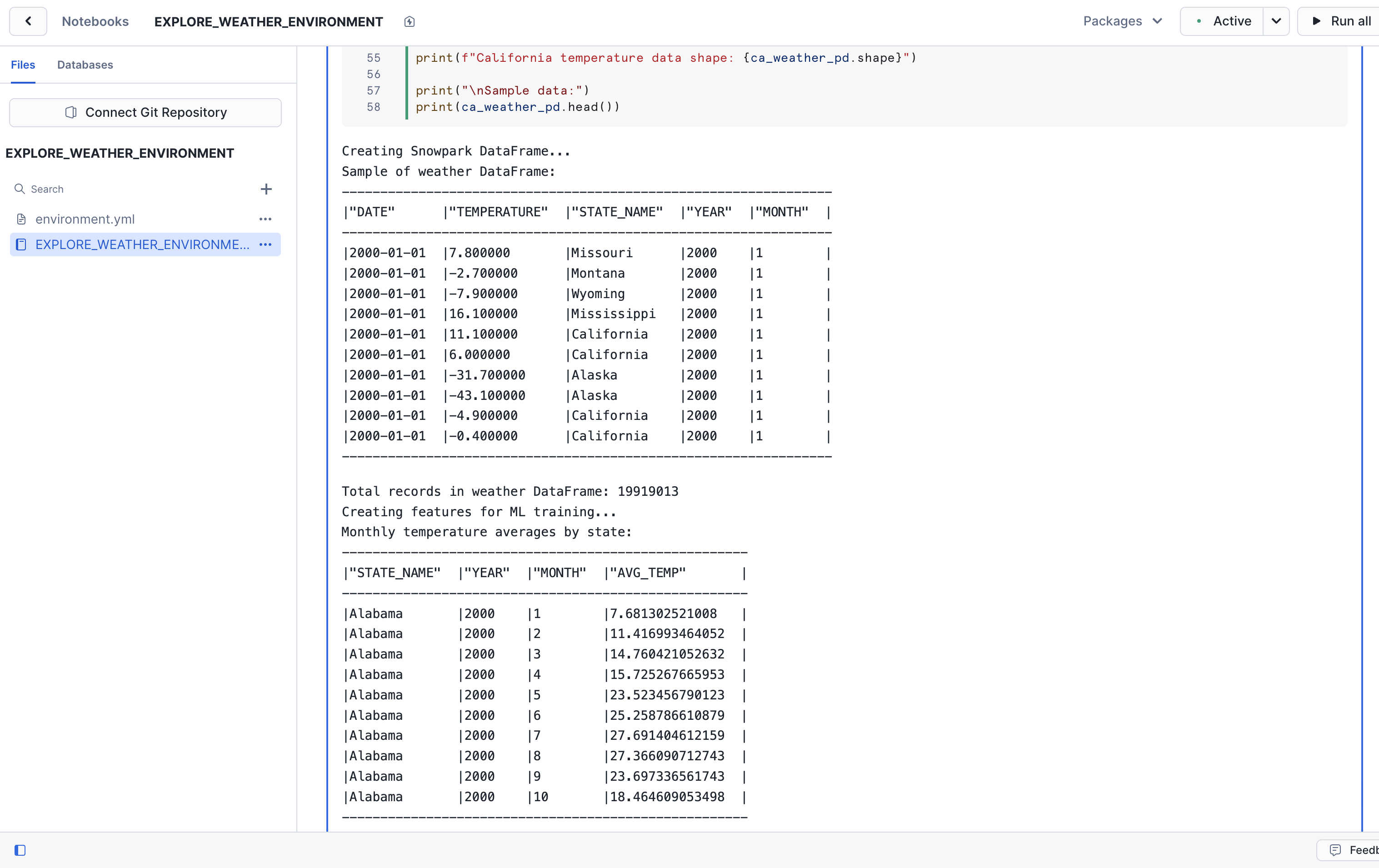Click the Feedback chat icon
The width and height of the screenshot is (1379, 868).
[1335, 850]
